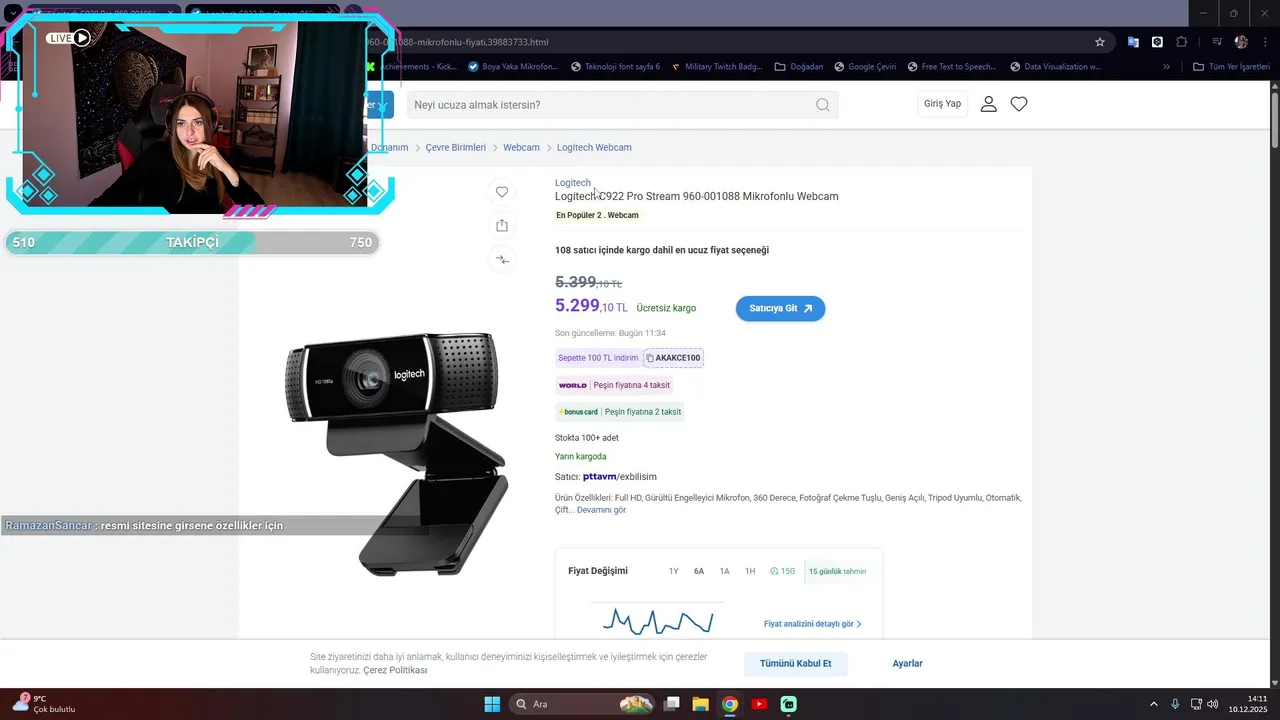
Task: Select the 6A price history range
Action: (699, 571)
